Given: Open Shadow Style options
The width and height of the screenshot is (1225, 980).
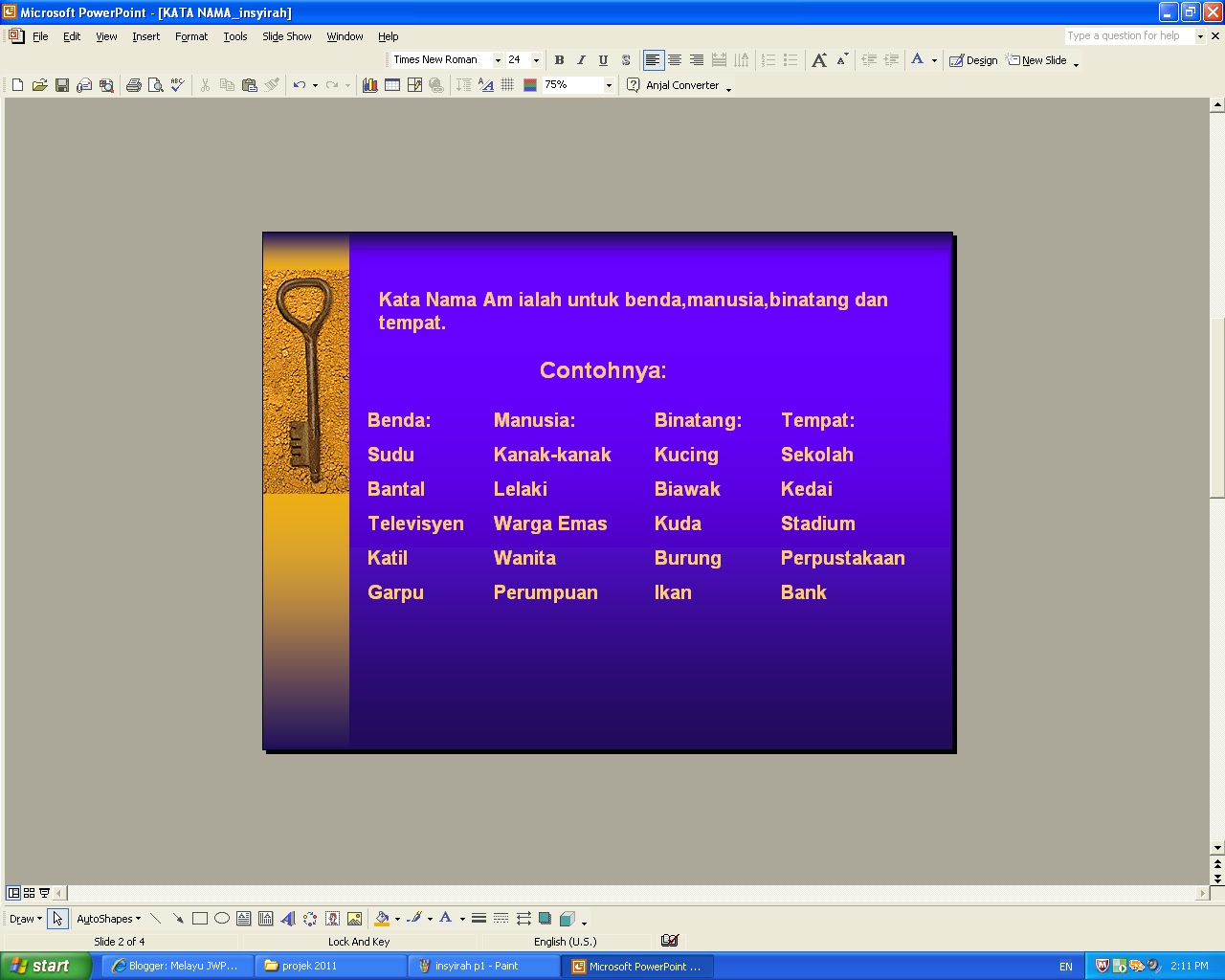Looking at the screenshot, I should [x=545, y=919].
